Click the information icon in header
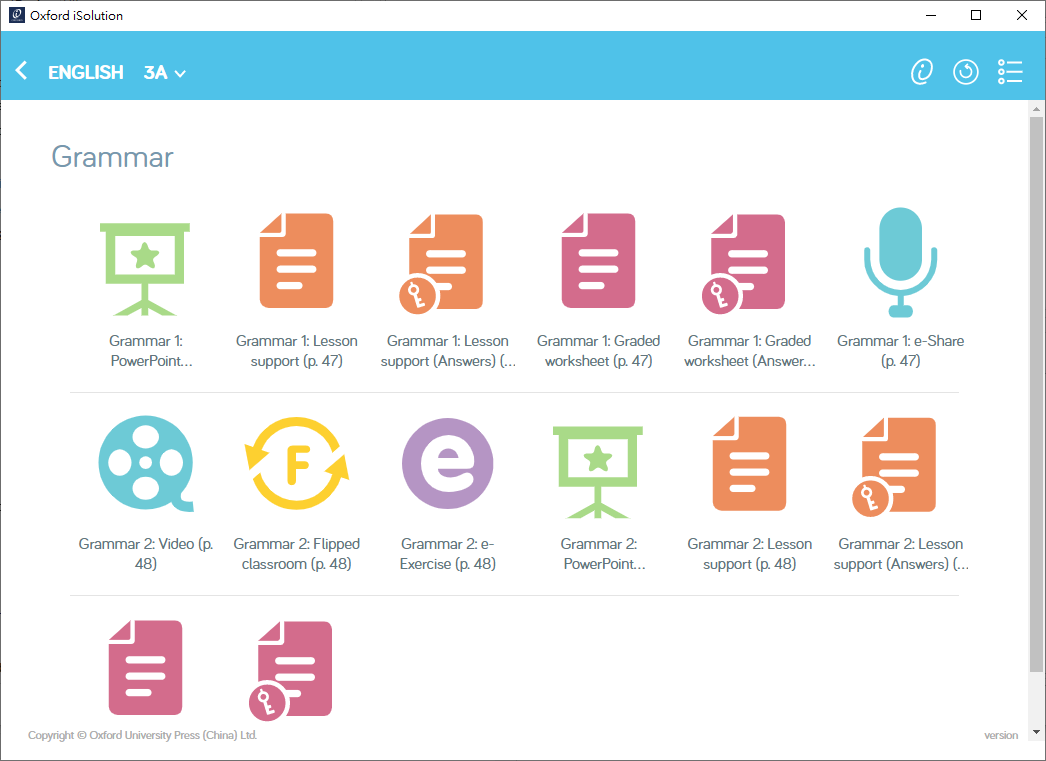The width and height of the screenshot is (1046, 761). pyautogui.click(x=922, y=71)
